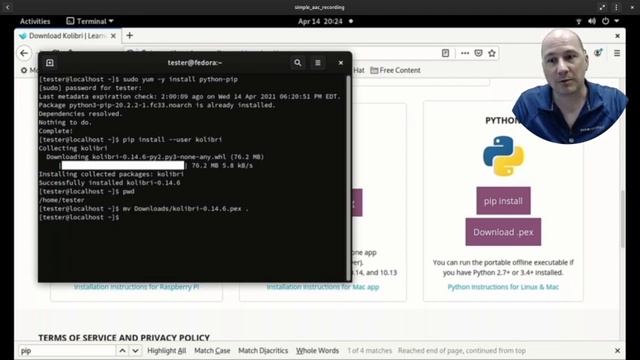The image size is (640, 360).
Task: Open the GNOME Activities overview
Action: point(35,21)
